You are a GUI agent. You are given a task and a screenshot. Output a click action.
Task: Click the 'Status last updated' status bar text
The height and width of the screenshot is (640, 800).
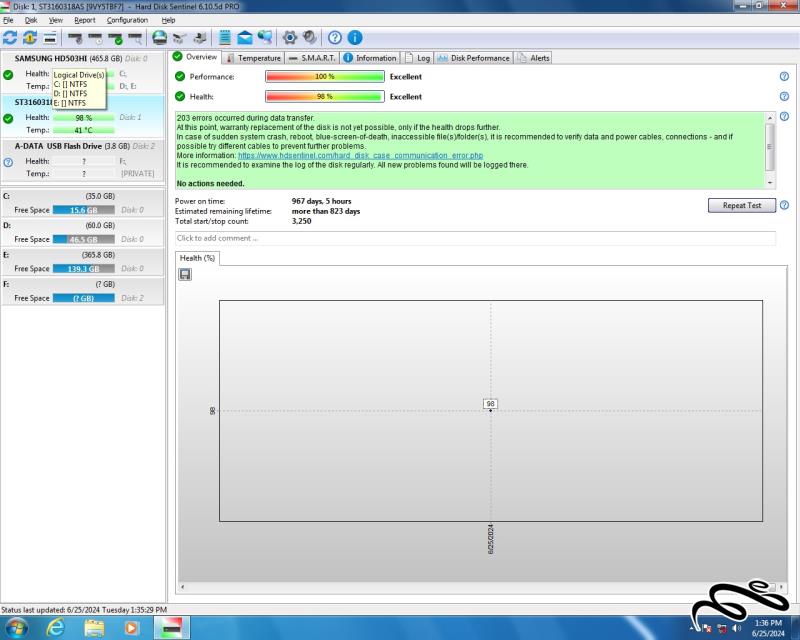[x=84, y=610]
